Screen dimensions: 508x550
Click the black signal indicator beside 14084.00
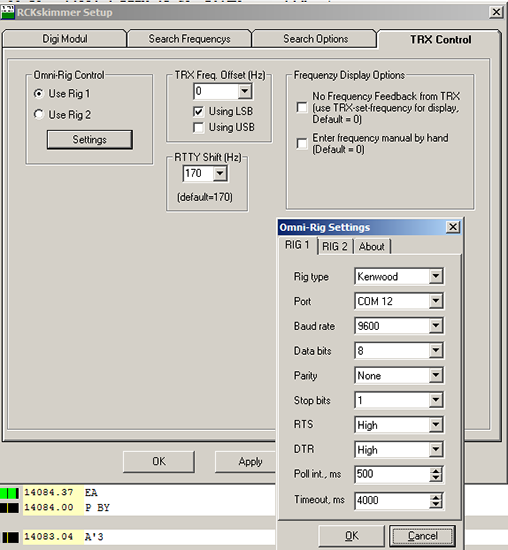(x=9, y=508)
